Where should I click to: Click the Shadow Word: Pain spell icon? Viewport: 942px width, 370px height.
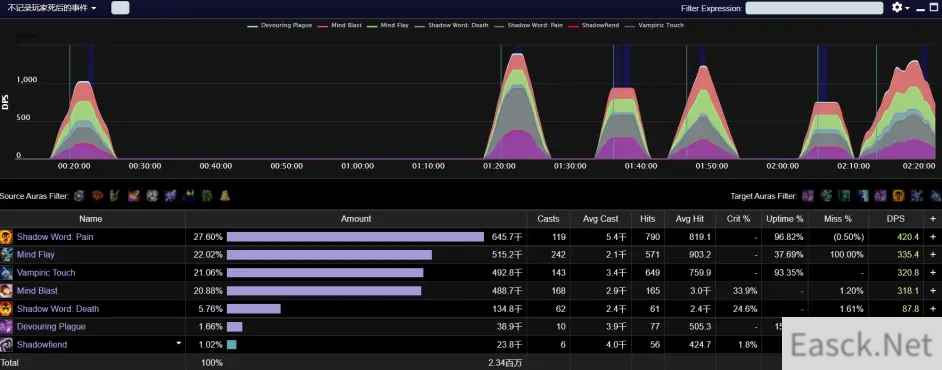pos(6,237)
